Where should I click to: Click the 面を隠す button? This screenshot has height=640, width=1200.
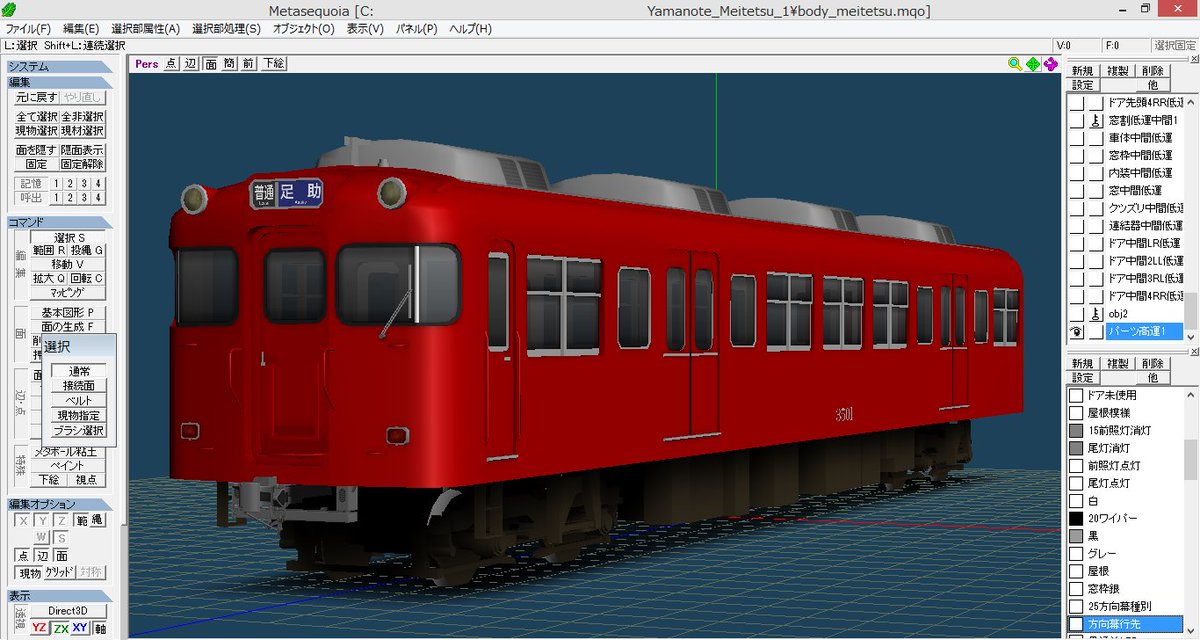[37, 150]
